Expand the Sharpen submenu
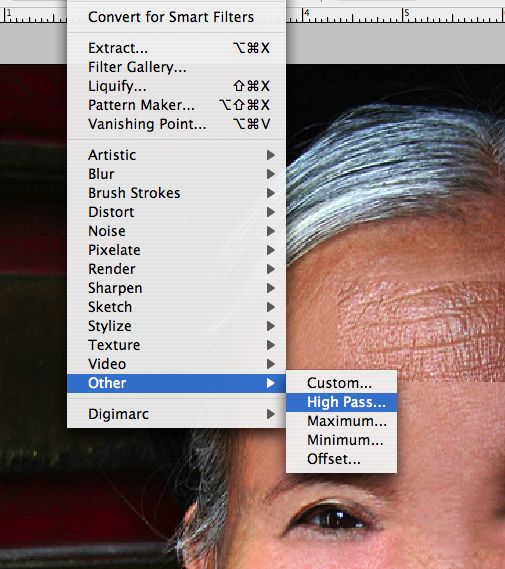This screenshot has width=505, height=569. 176,288
